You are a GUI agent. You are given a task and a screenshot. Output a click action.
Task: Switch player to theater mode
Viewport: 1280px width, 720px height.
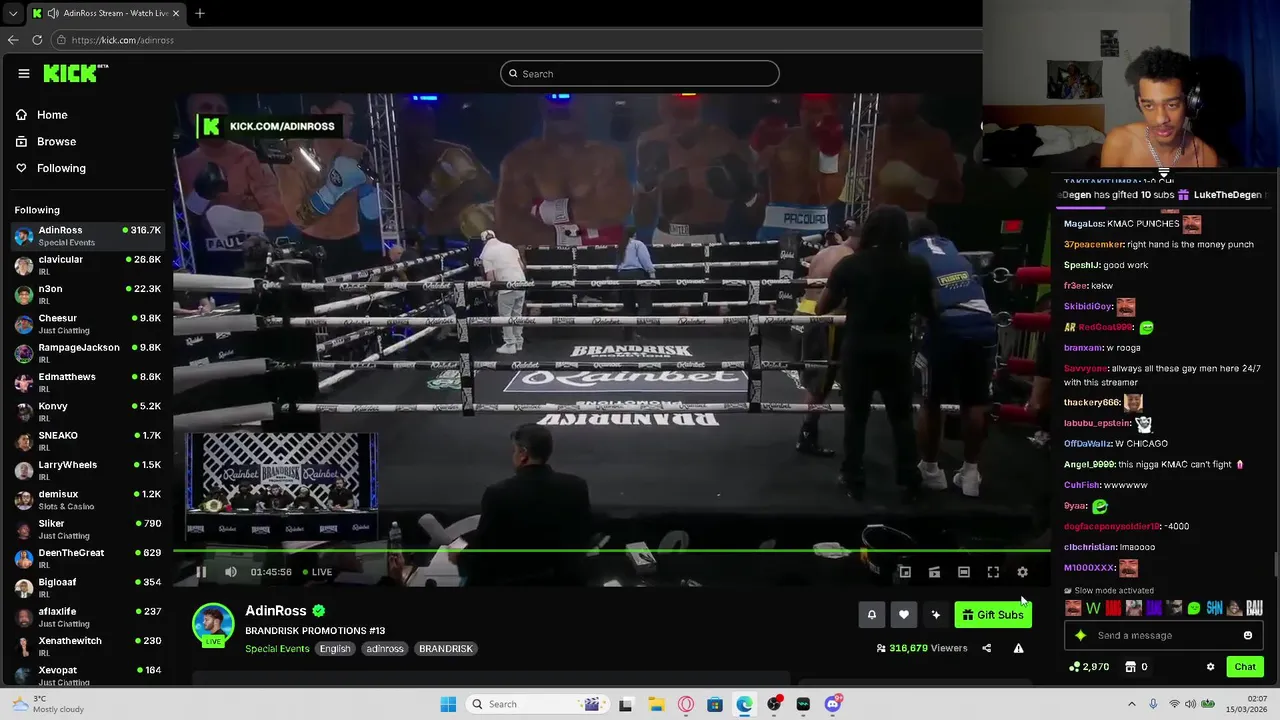[964, 572]
